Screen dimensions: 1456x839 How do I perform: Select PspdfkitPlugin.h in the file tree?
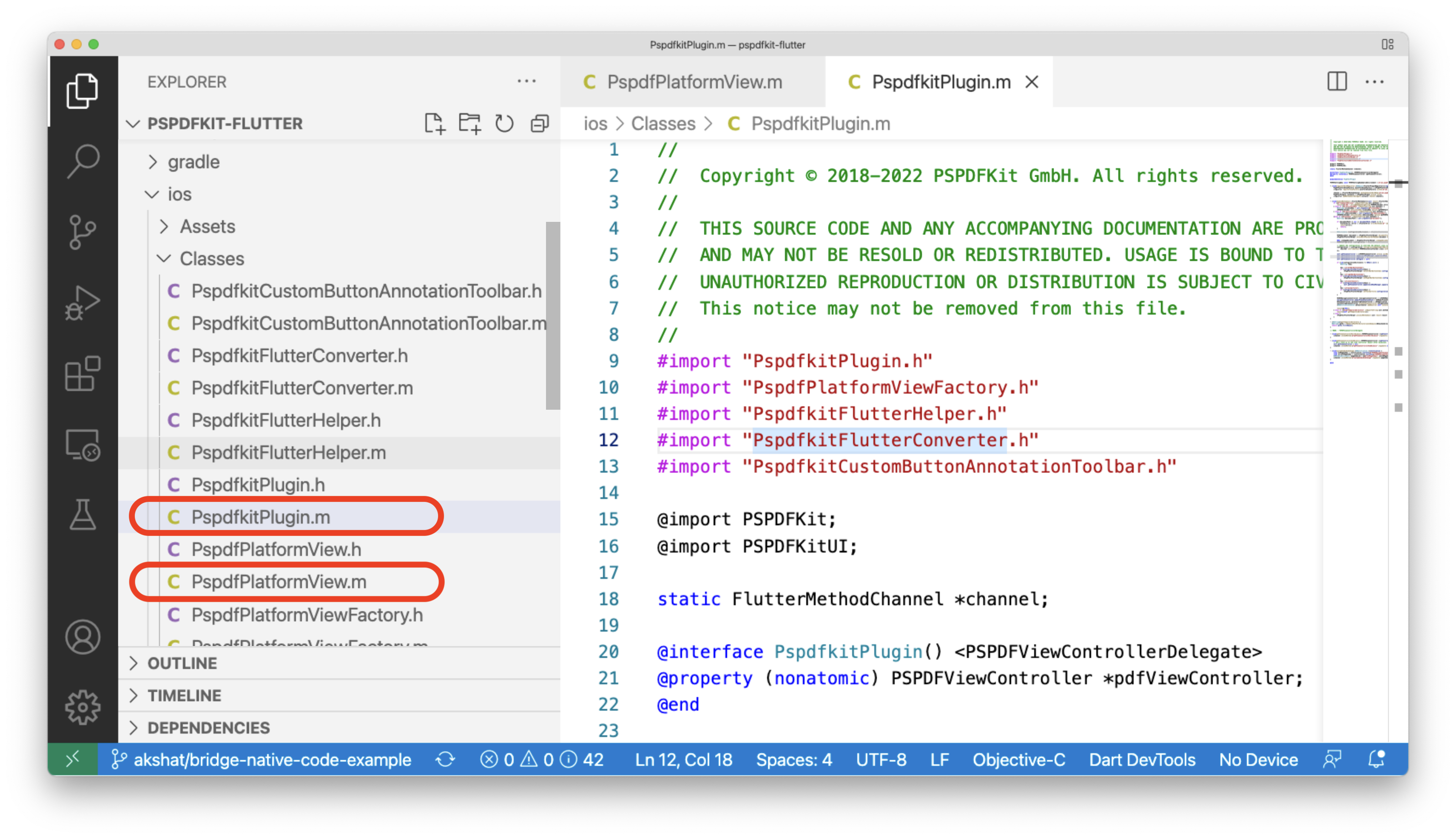coord(258,485)
